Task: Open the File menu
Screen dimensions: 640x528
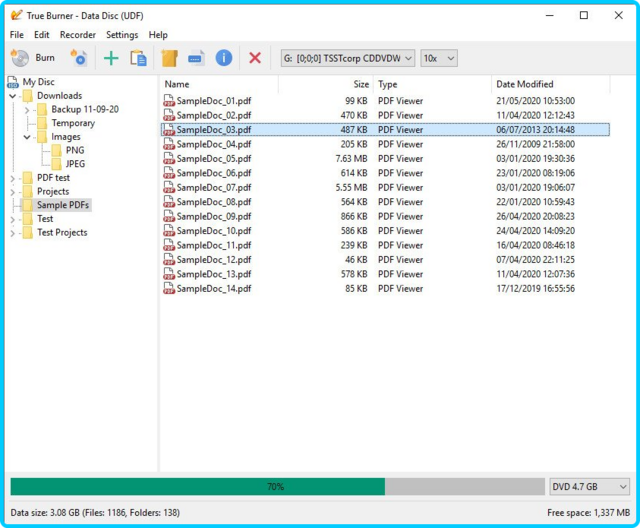Action: click(17, 35)
